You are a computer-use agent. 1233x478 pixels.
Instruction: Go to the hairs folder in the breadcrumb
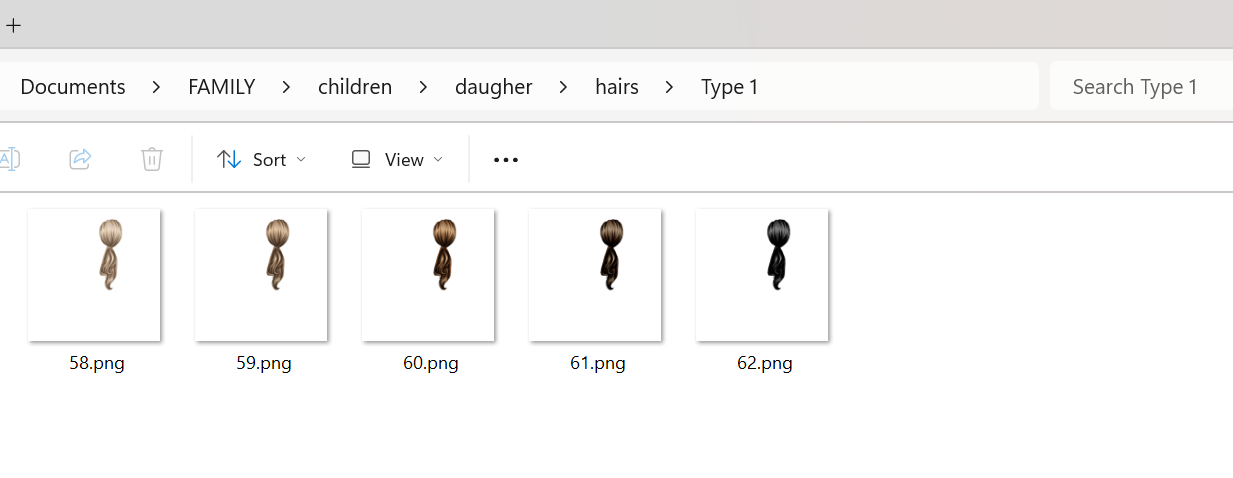click(x=617, y=87)
